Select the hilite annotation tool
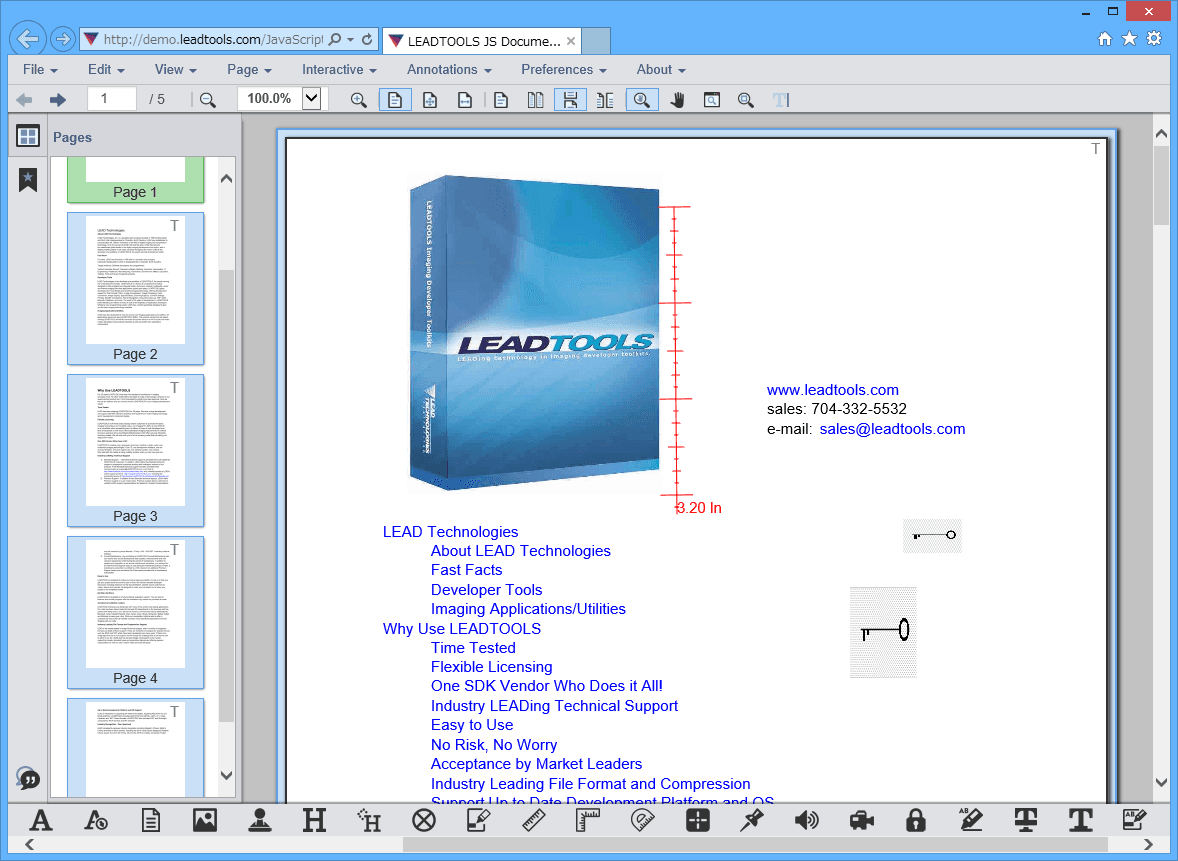This screenshot has width=1178, height=861. (x=314, y=820)
